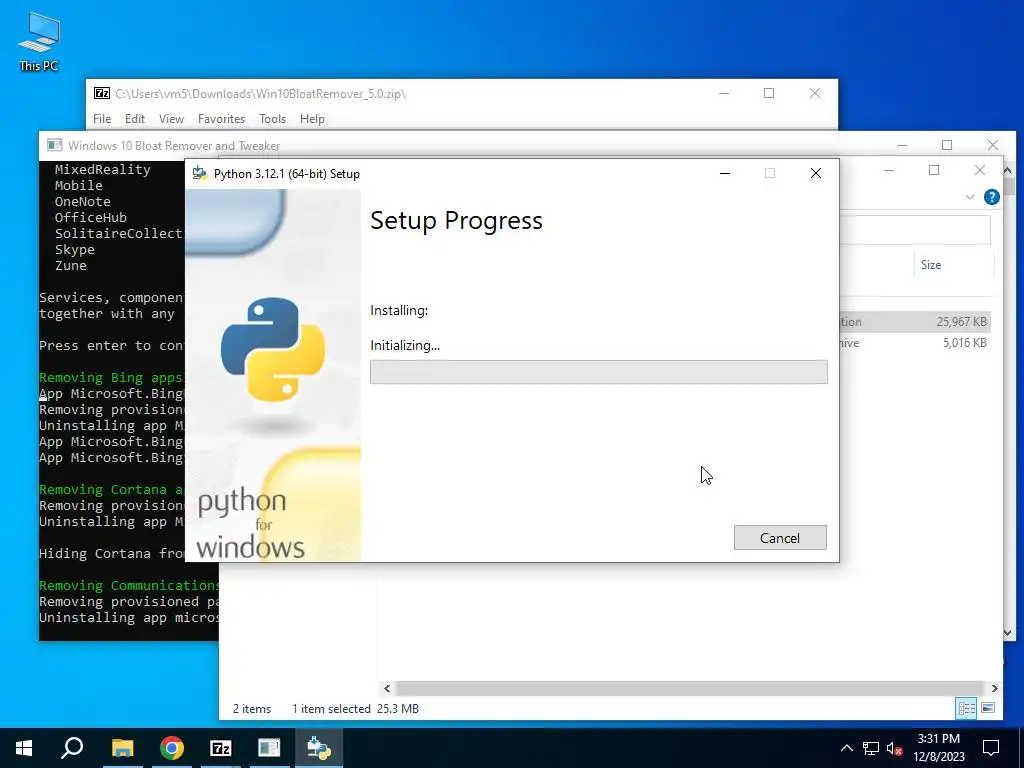This screenshot has width=1024, height=768.
Task: Click the Bloat Remover console title icon
Action: 54,145
